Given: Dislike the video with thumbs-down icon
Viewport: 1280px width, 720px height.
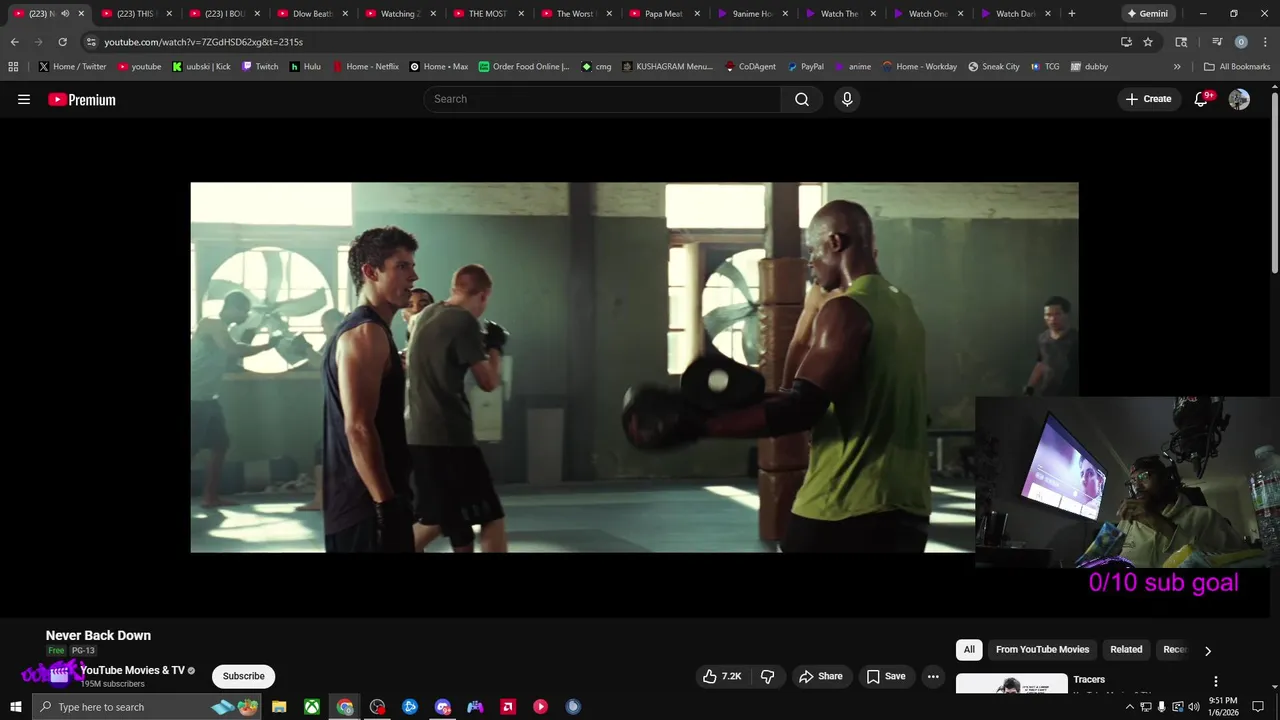Looking at the screenshot, I should pos(768,676).
